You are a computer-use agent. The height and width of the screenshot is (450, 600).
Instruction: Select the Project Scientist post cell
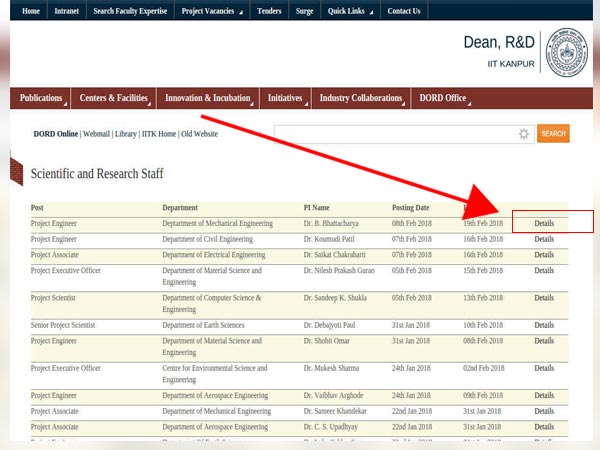[x=53, y=298]
